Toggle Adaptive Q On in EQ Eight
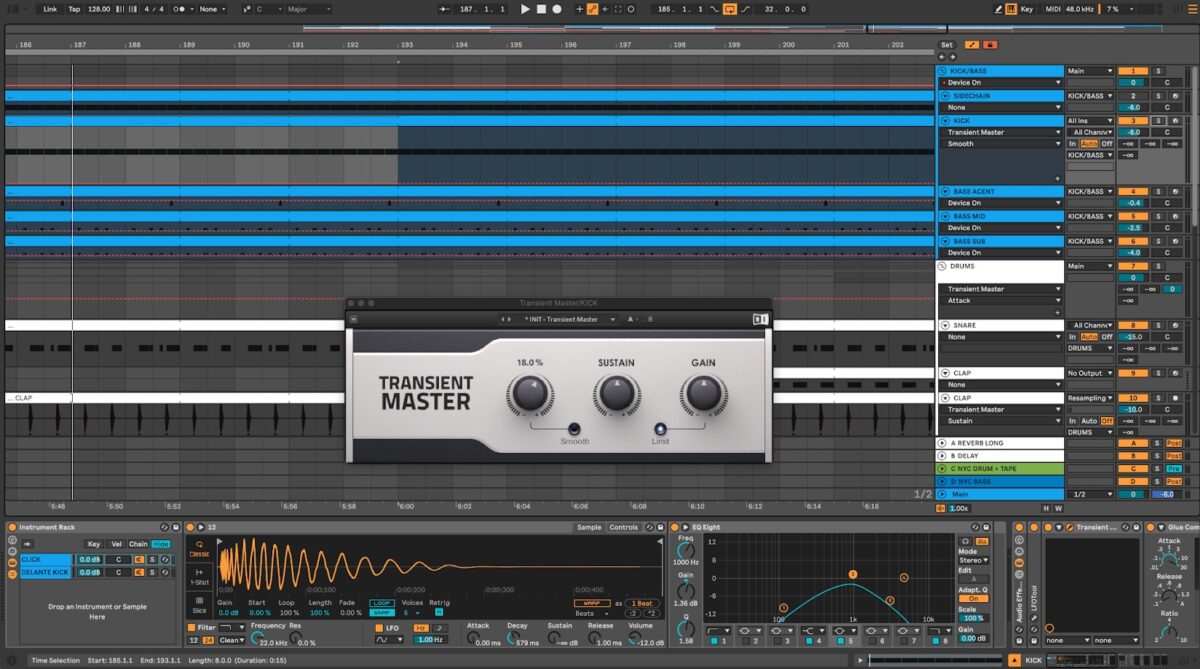The width and height of the screenshot is (1200, 669). [972, 598]
